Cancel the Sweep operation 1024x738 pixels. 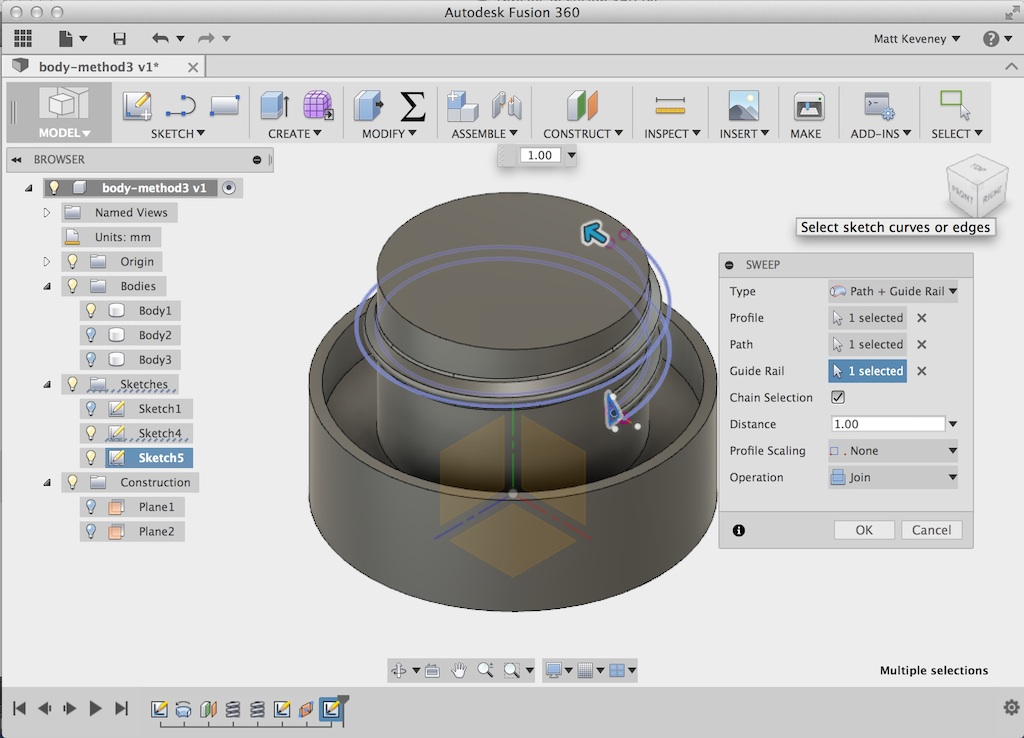point(931,529)
